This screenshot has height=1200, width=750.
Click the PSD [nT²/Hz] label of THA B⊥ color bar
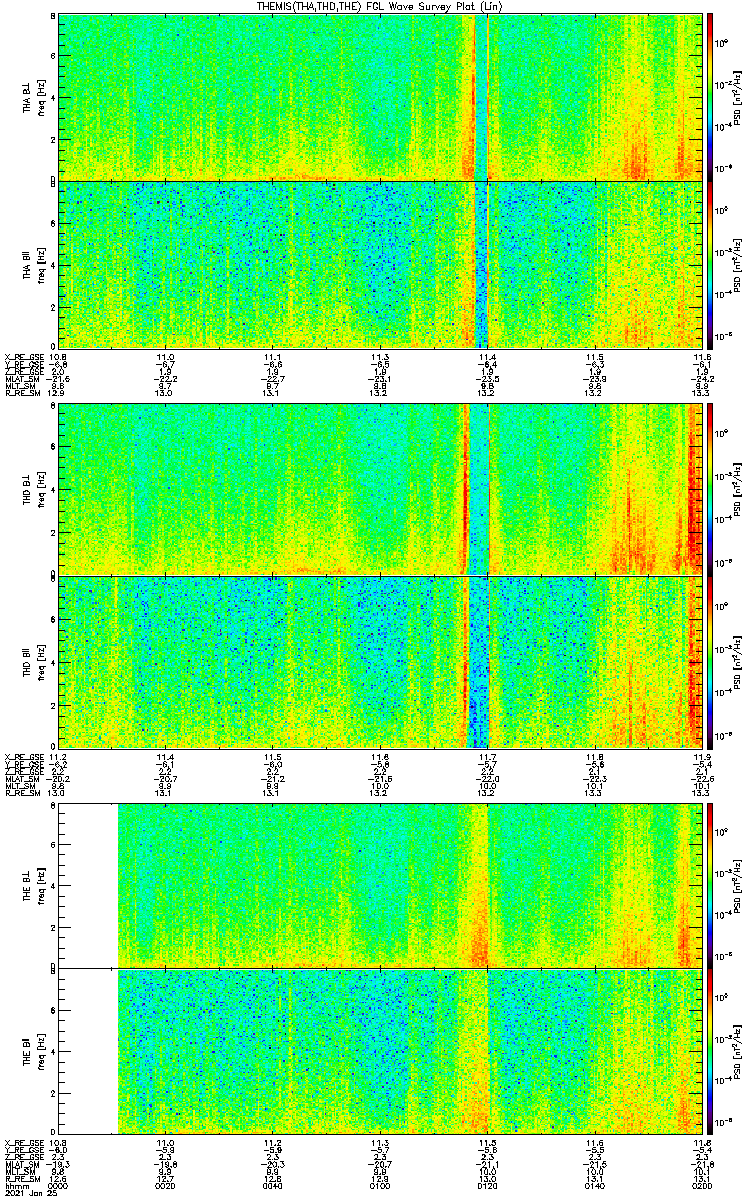(x=736, y=97)
